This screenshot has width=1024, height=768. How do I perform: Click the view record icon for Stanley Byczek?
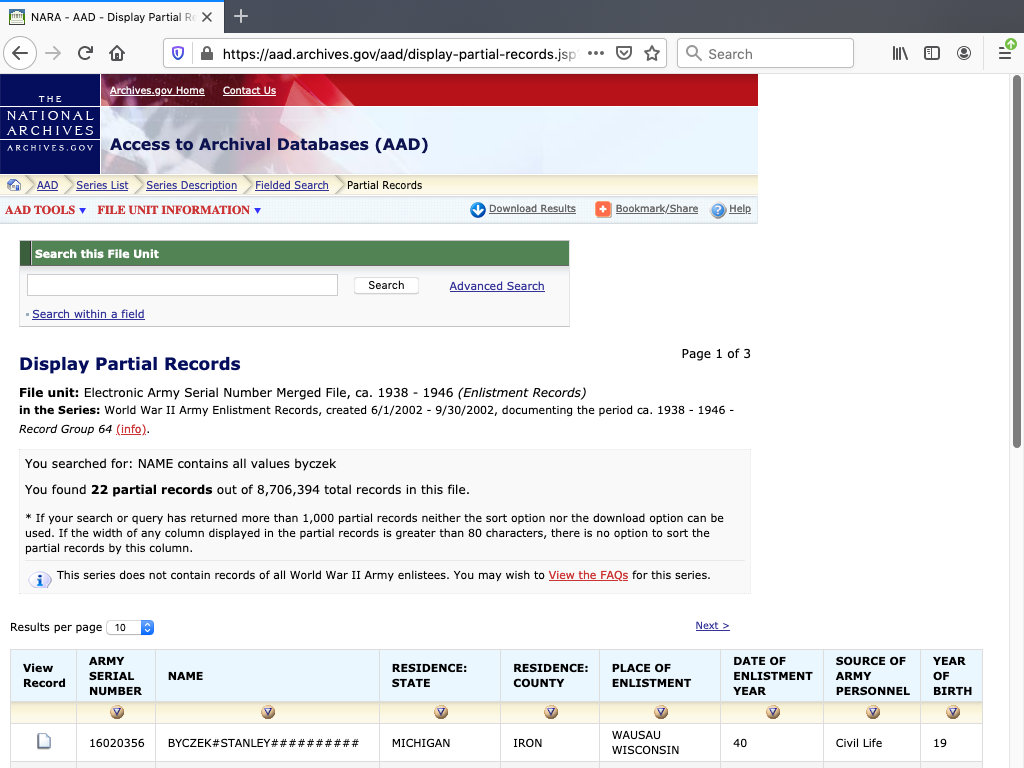[44, 742]
